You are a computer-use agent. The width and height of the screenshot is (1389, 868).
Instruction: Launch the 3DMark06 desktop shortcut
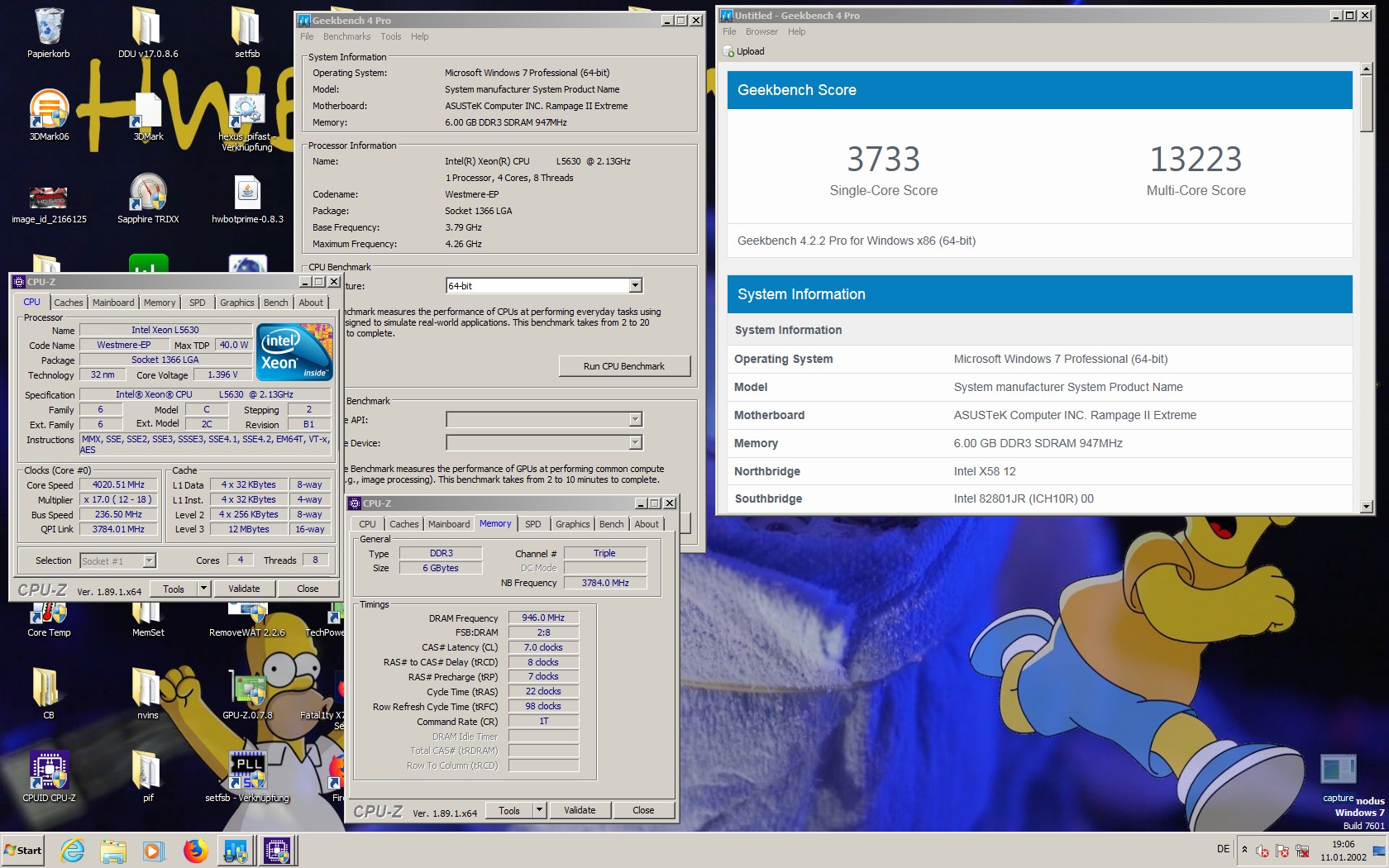click(x=49, y=116)
